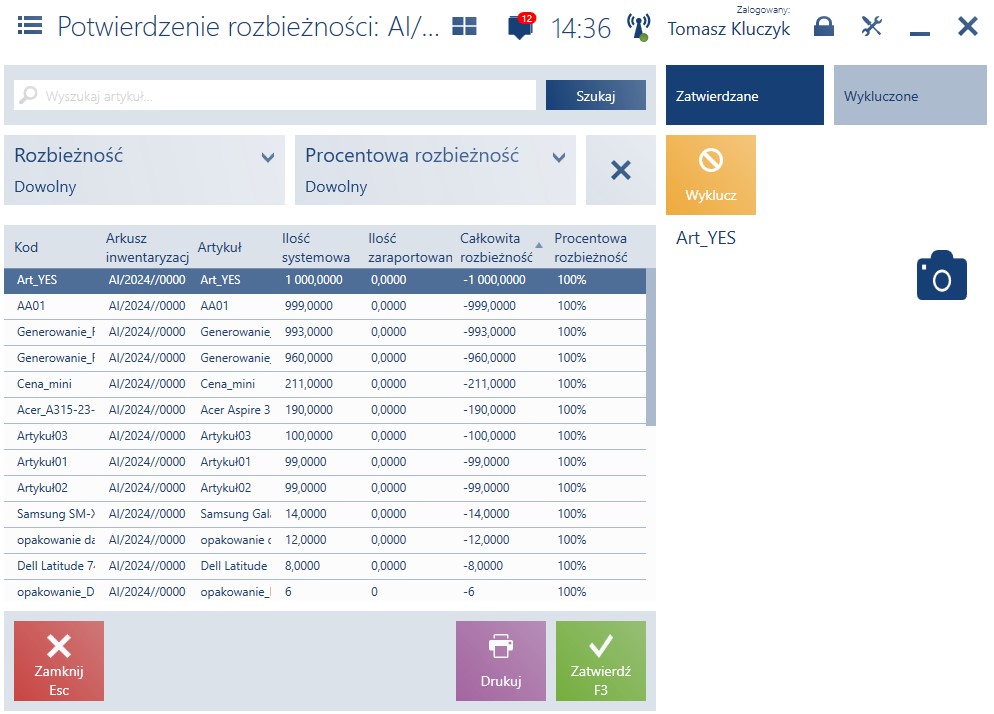Select the Art_YES row
Image resolution: width=994 pixels, height=714 pixels.
pos(325,280)
